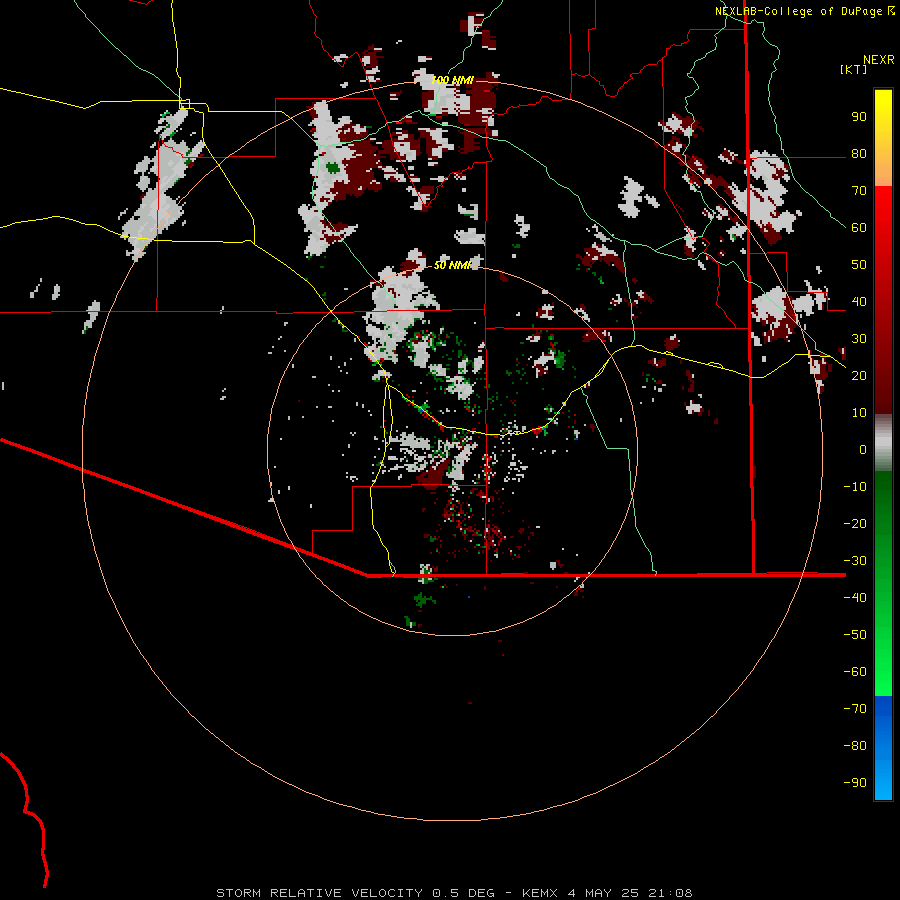Screen dimensions: 900x900
Task: Select the 100 NMI range ring label
Action: tap(452, 80)
